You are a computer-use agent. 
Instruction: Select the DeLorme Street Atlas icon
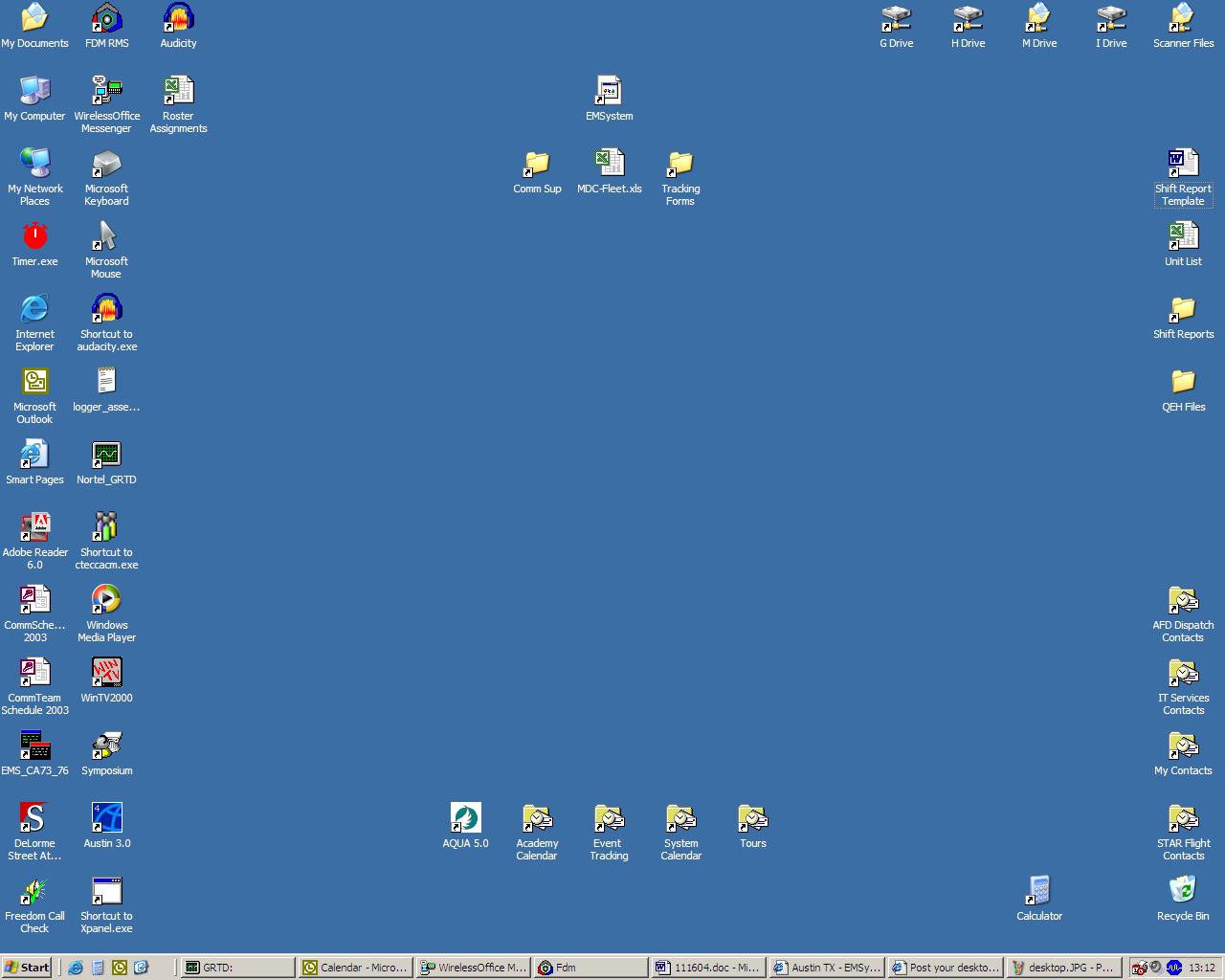pos(34,832)
